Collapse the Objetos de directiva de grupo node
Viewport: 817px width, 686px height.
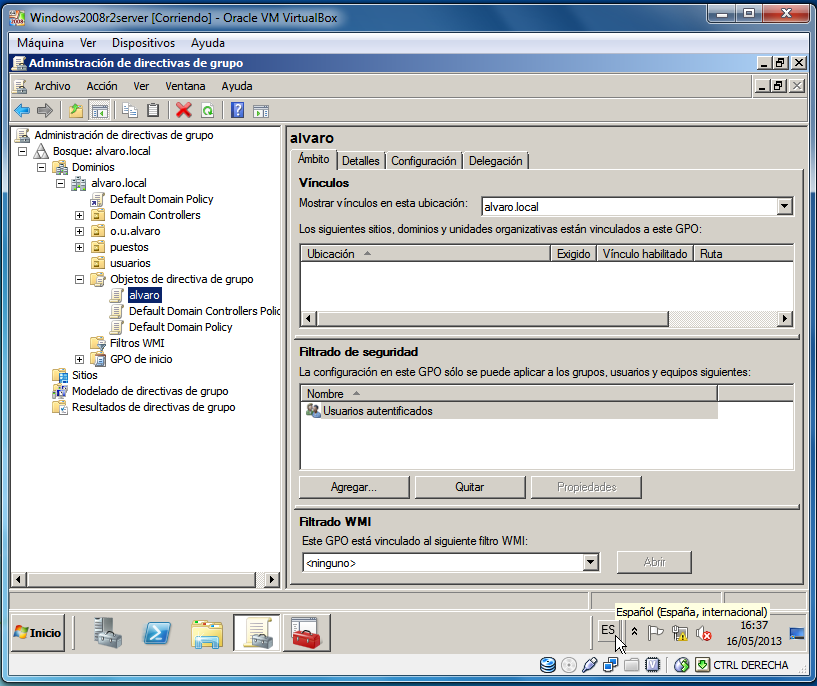(80, 279)
